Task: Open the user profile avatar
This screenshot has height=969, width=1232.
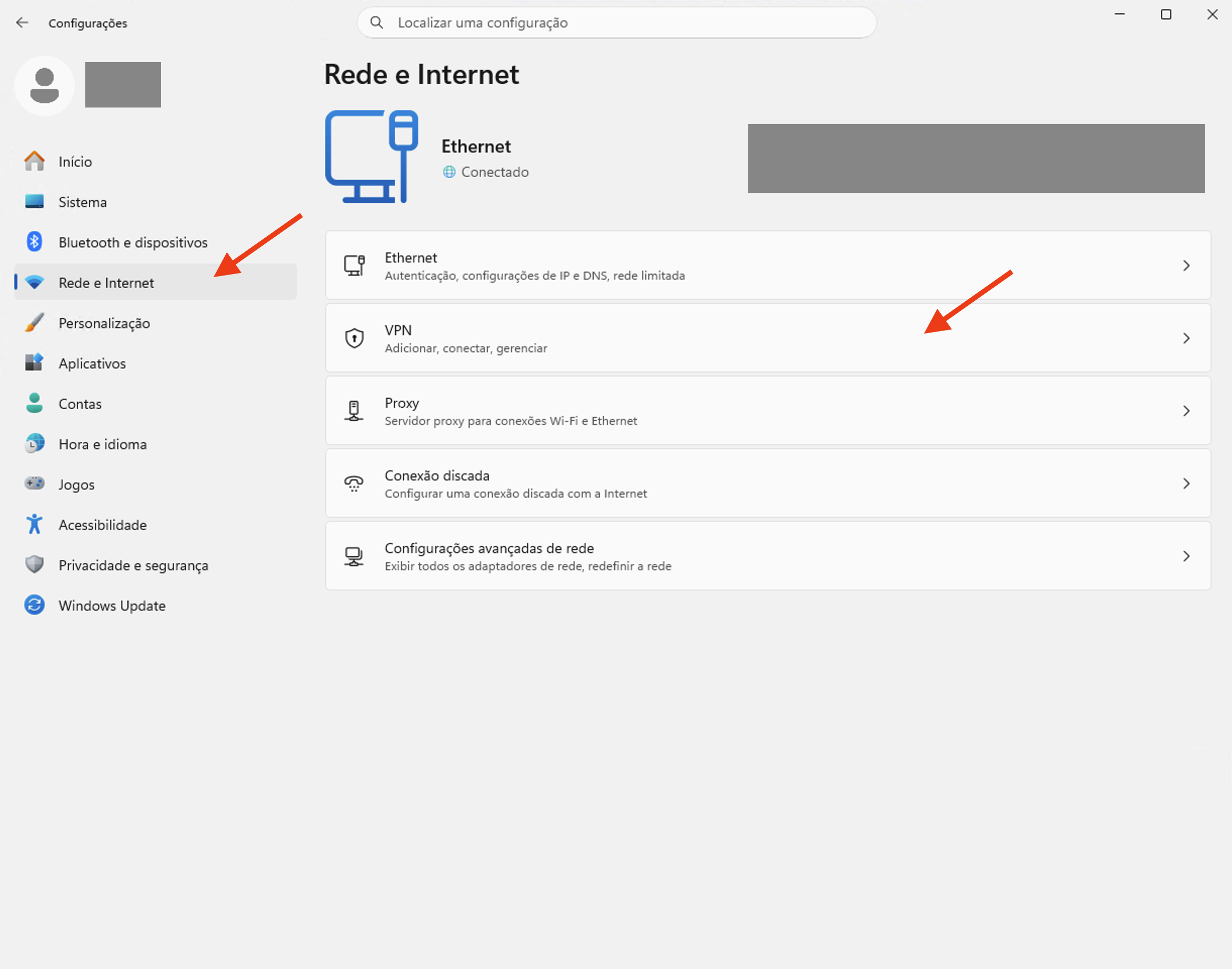Action: pos(44,86)
